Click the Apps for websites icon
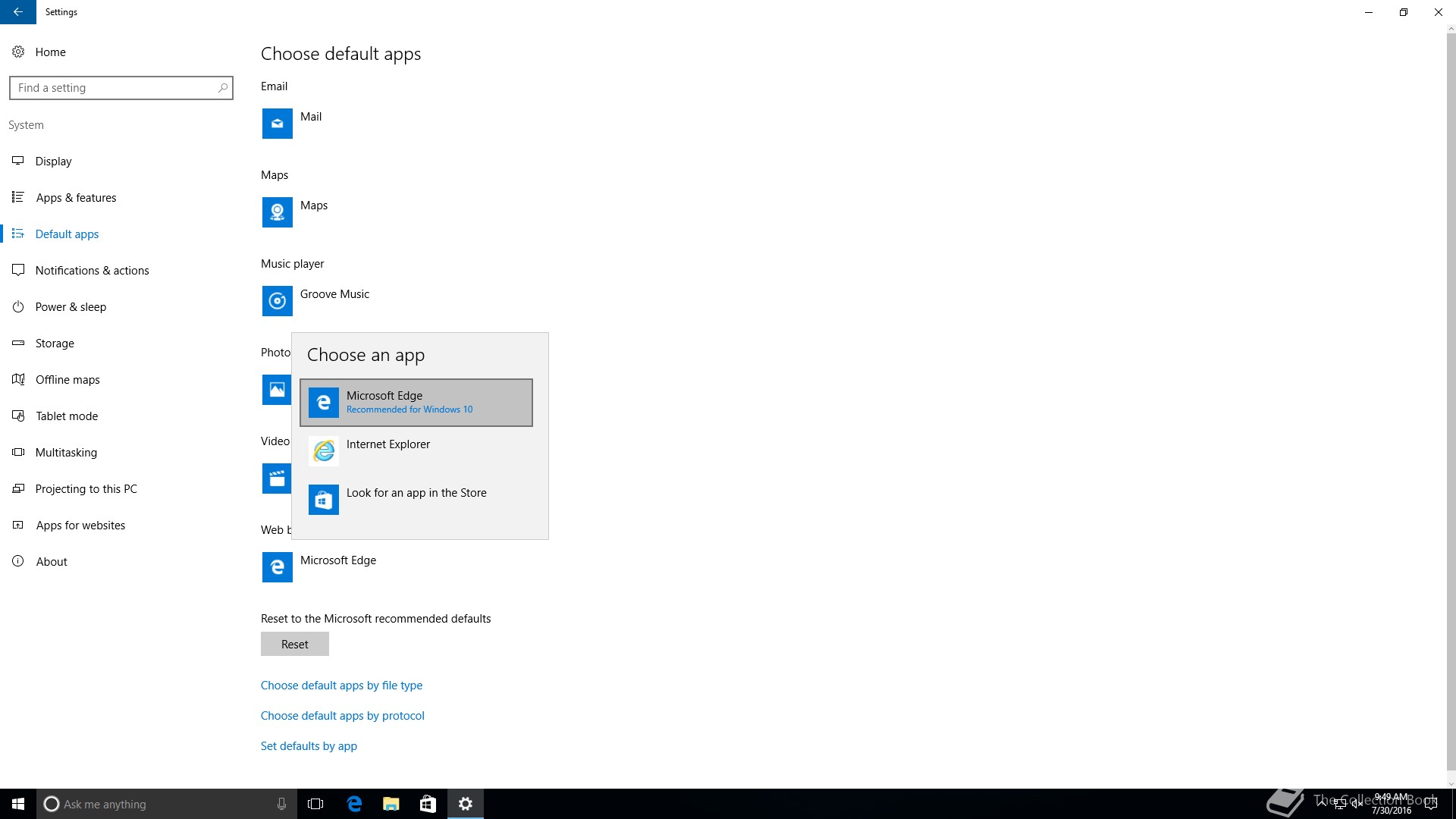Screen dimensions: 1456x819 click(x=18, y=525)
